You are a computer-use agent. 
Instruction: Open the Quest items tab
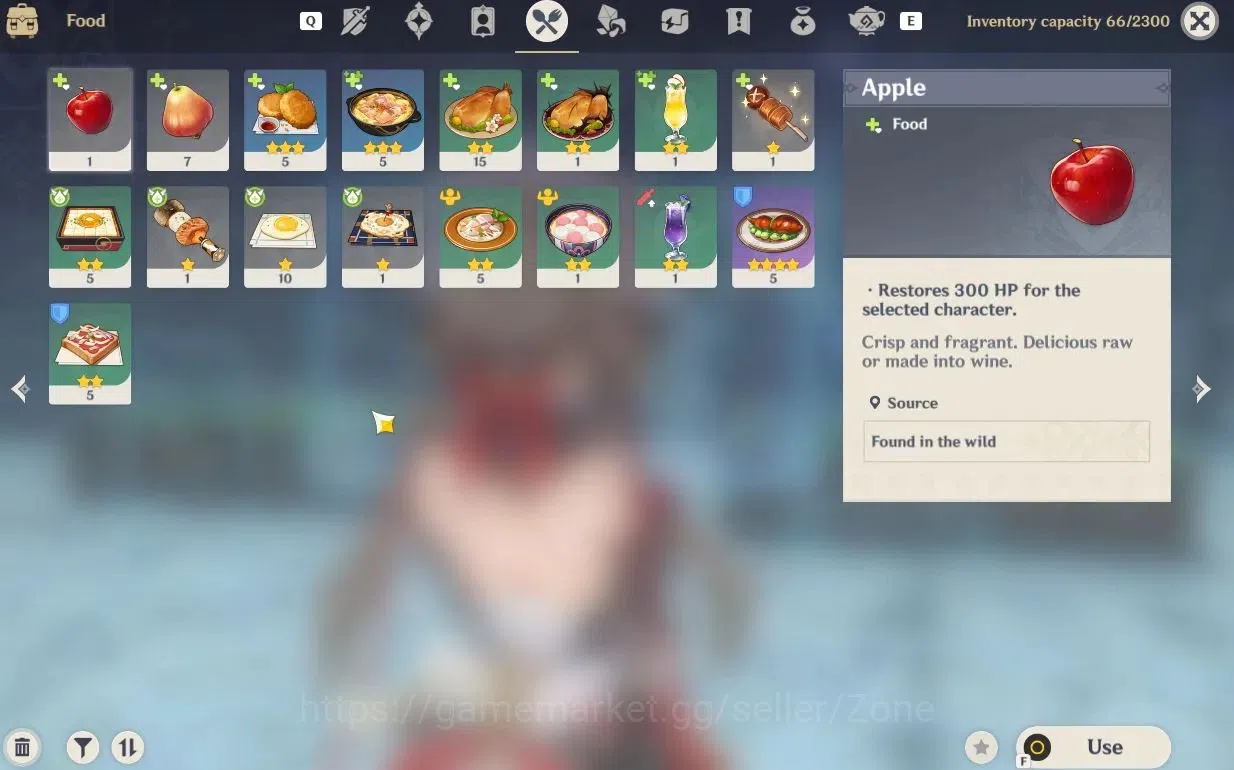point(739,21)
